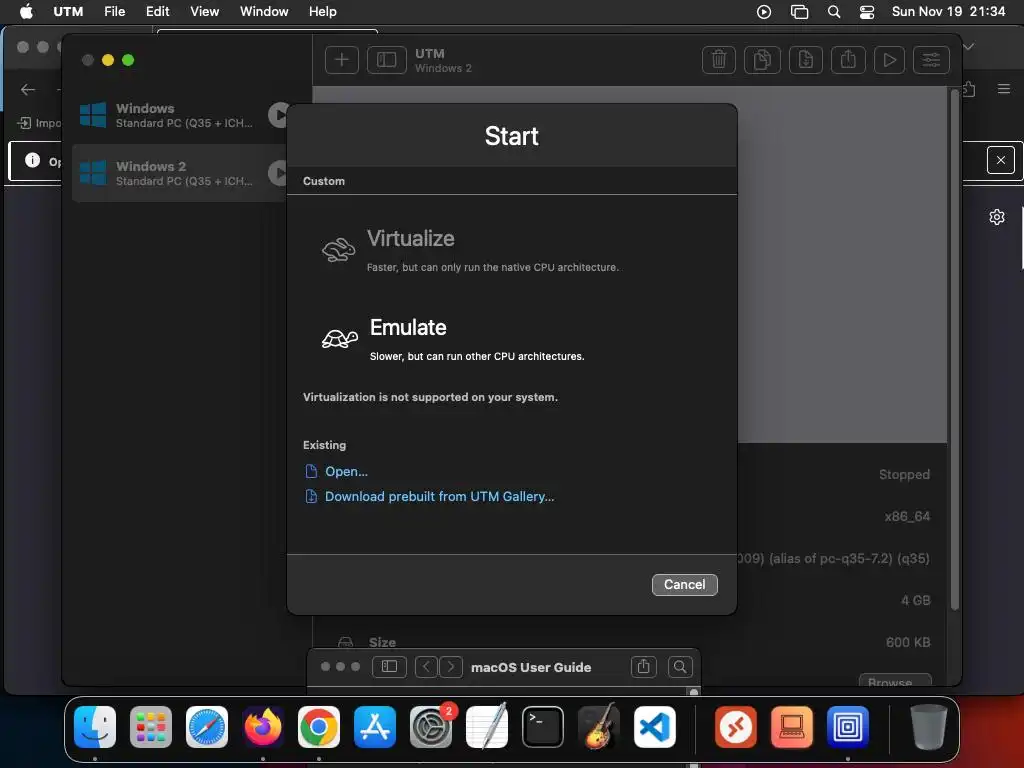Image resolution: width=1024 pixels, height=768 pixels.
Task: Open TextEdit from the Dock
Action: [487, 727]
